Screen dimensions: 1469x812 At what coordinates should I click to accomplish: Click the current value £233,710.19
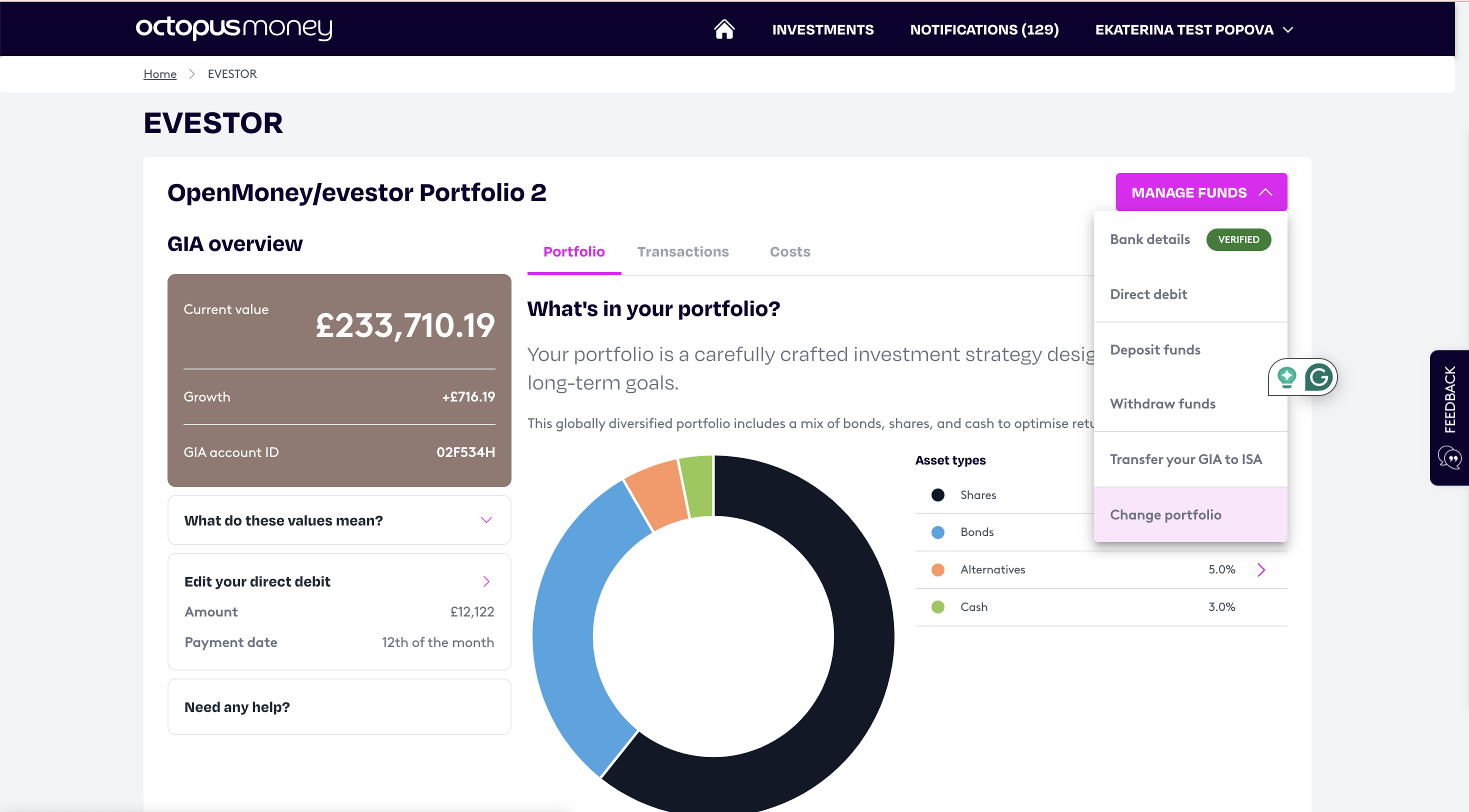pos(405,325)
